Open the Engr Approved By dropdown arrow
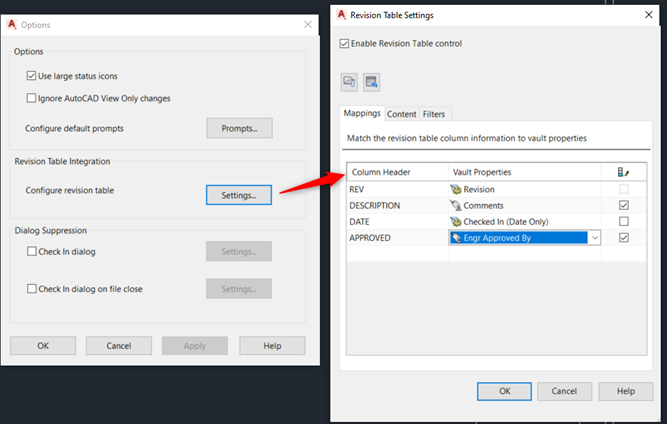Viewport: 667px width, 424px height. pyautogui.click(x=595, y=238)
